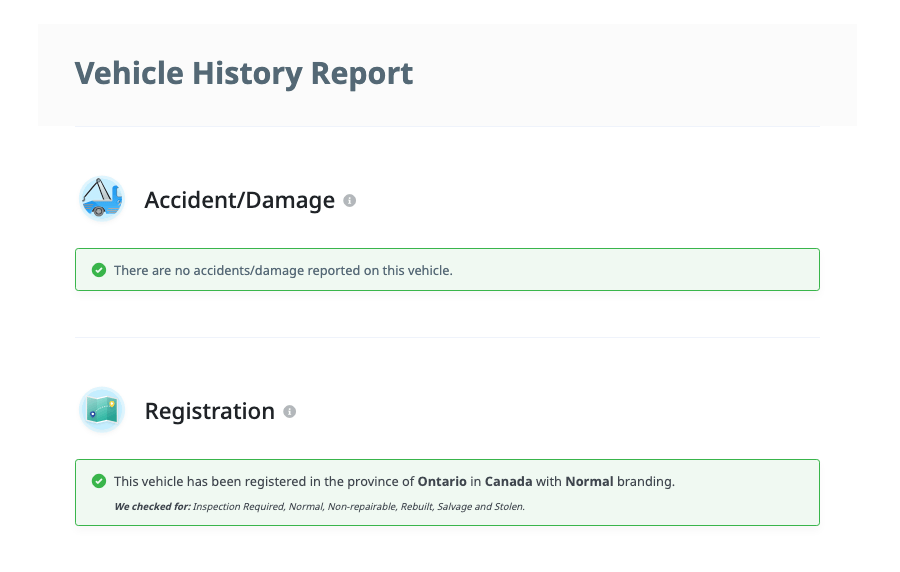Image resolution: width=900 pixels, height=572 pixels.
Task: Click the folded map Registration icon
Action: pos(102,410)
